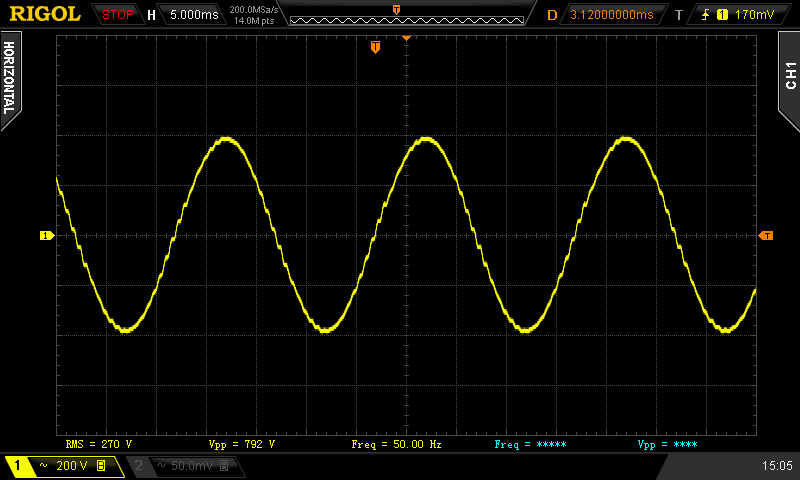Click the 15:05 clock display
This screenshot has width=800, height=480.
point(776,466)
